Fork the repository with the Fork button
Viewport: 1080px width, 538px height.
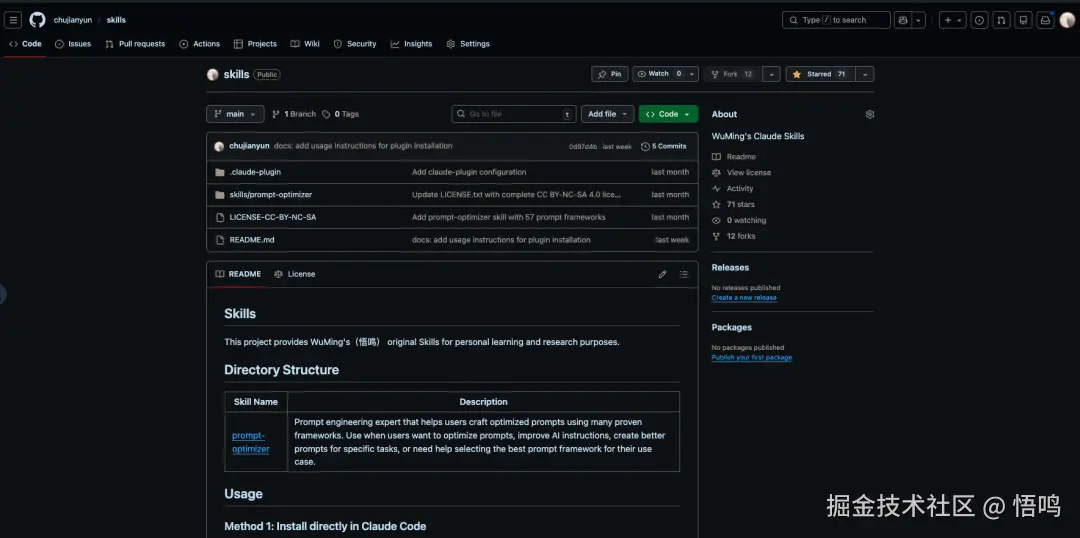[733, 74]
